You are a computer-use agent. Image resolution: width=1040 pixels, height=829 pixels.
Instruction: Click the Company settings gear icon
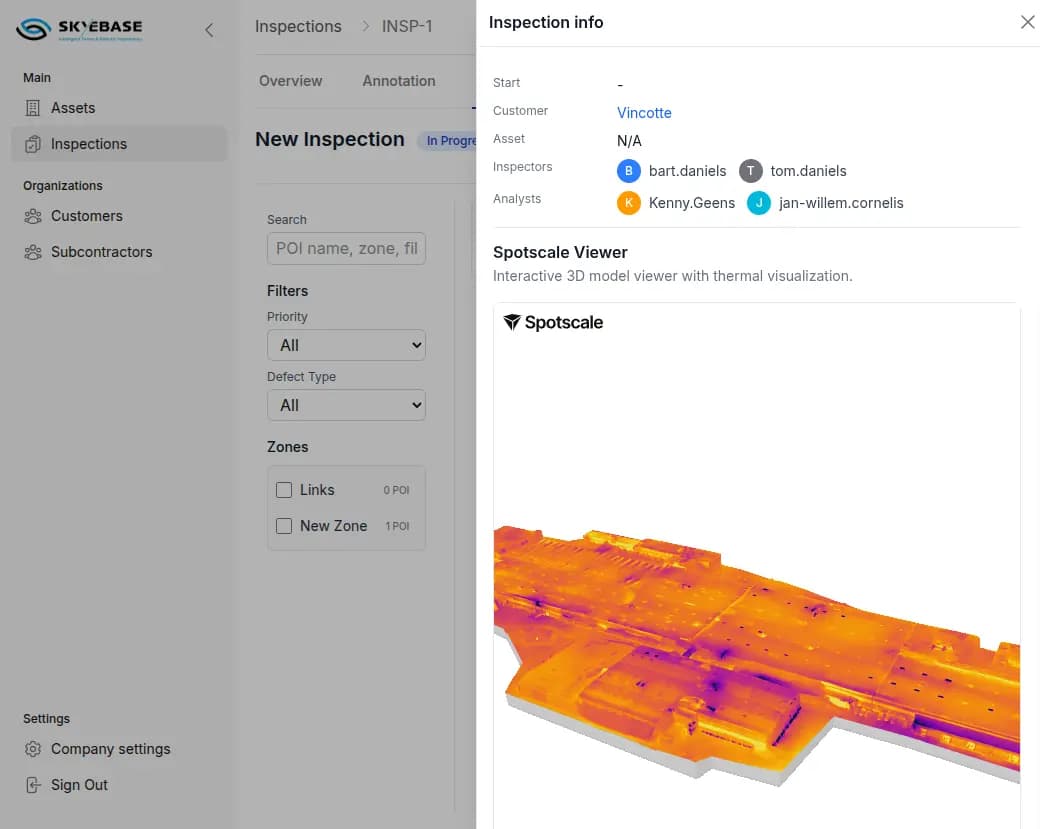click(x=33, y=749)
